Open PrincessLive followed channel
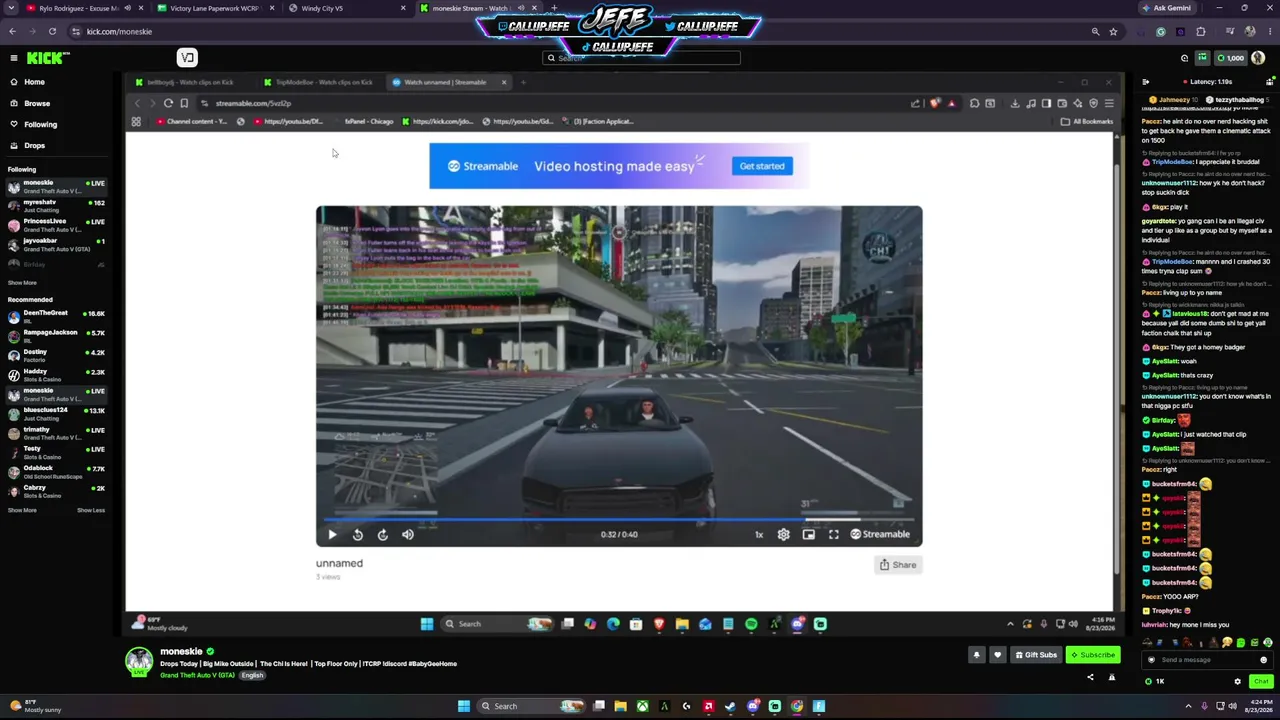 [x=56, y=225]
